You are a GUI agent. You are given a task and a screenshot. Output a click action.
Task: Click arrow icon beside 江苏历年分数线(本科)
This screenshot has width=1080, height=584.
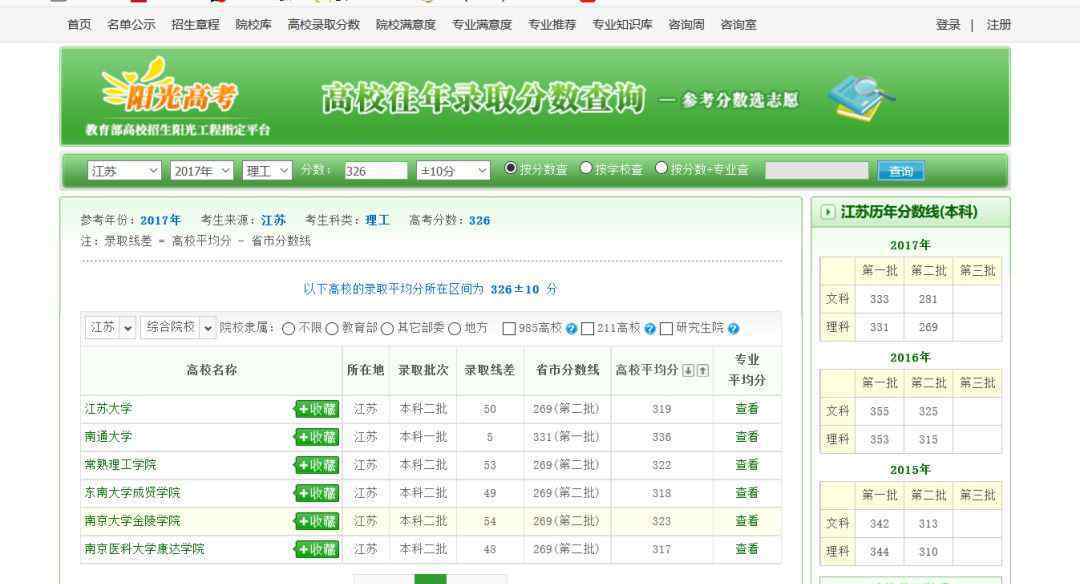pos(828,212)
